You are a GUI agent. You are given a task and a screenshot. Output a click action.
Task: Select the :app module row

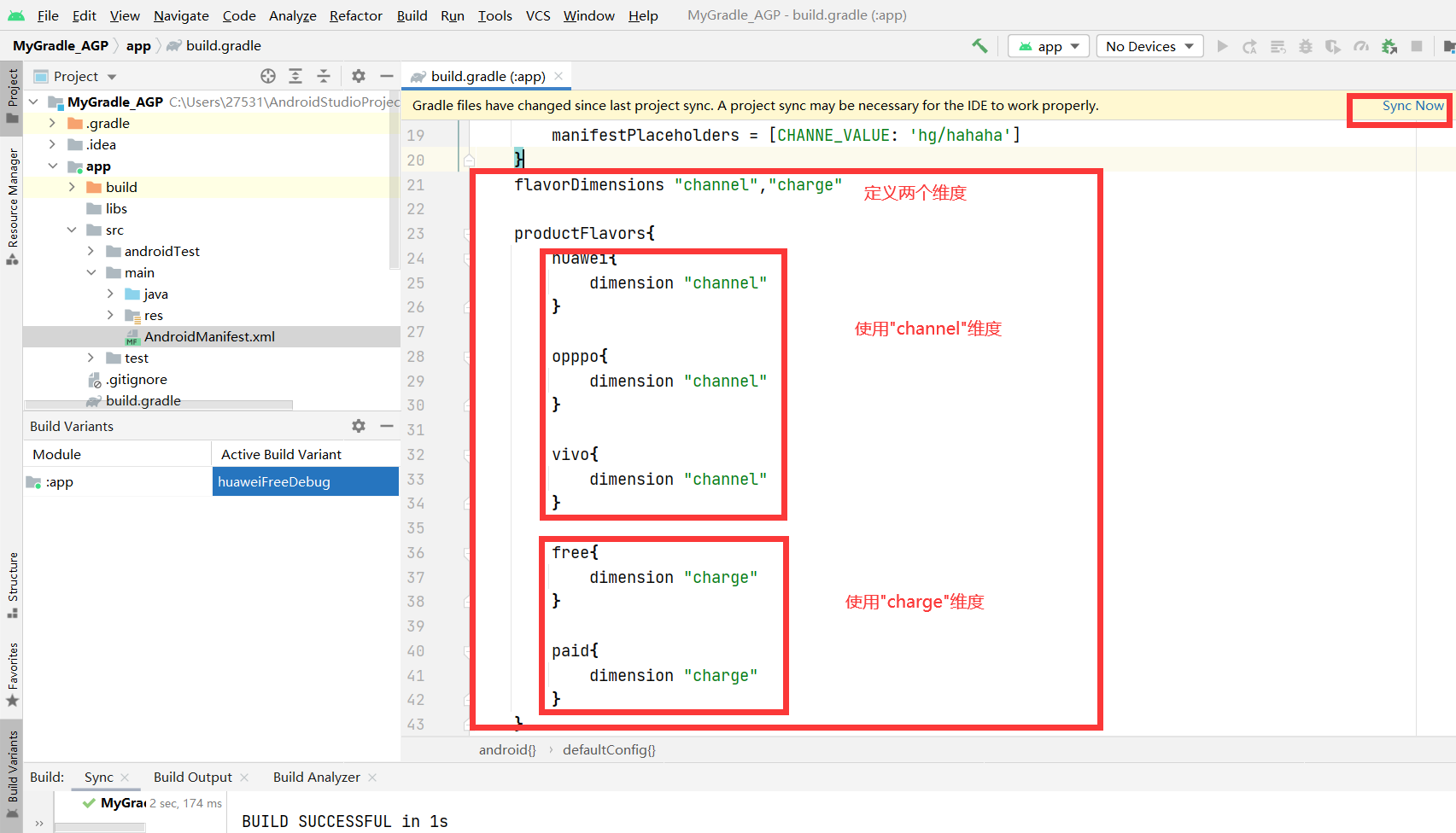[117, 481]
